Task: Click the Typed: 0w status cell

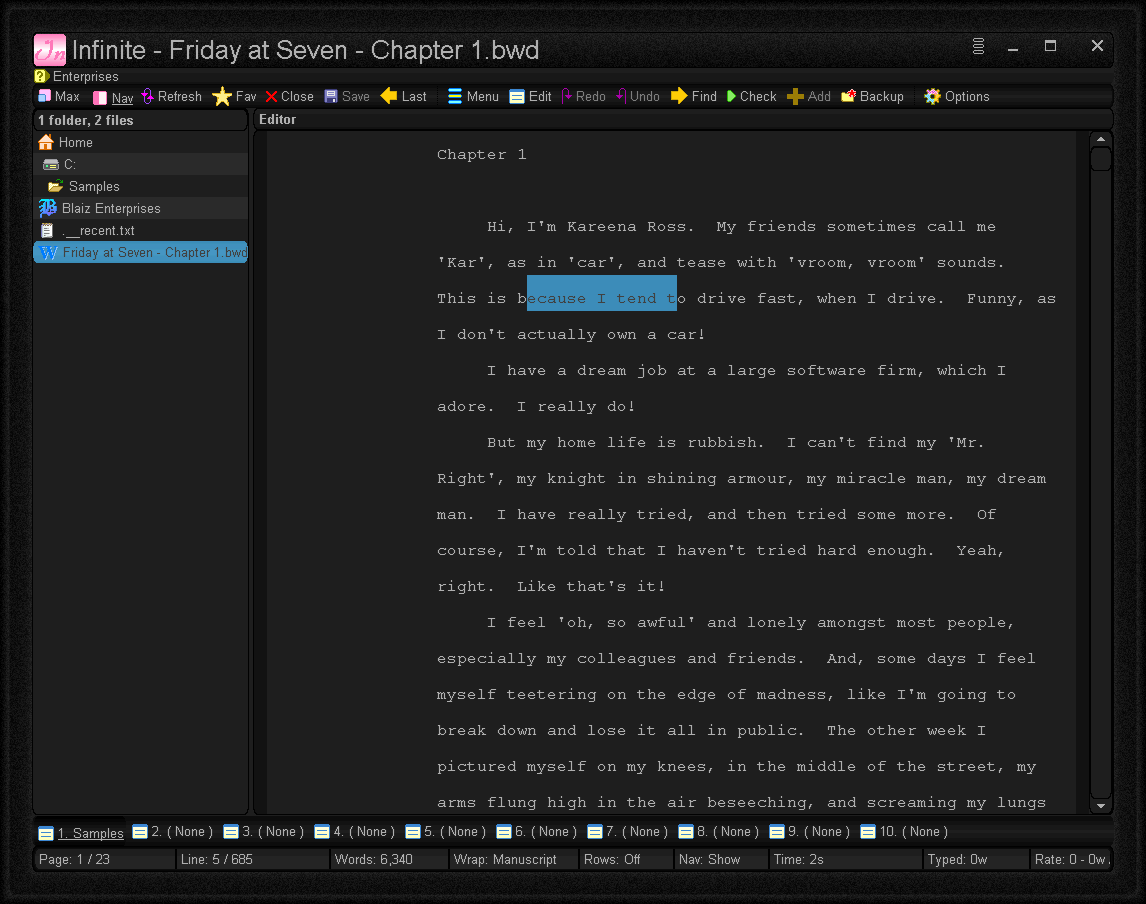Action: (976, 859)
